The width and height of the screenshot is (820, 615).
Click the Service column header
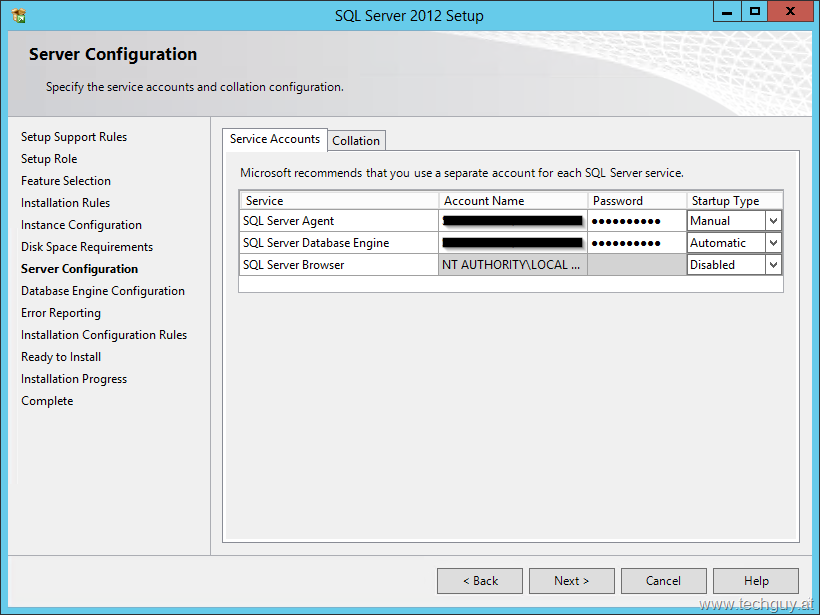[339, 201]
